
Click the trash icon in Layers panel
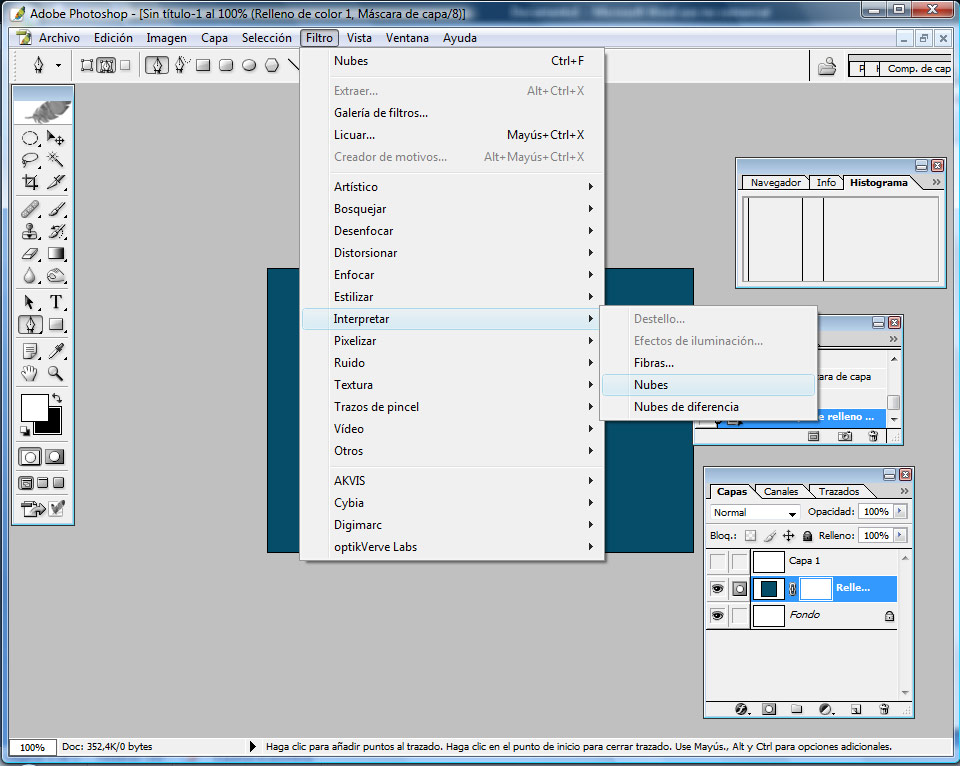883,709
